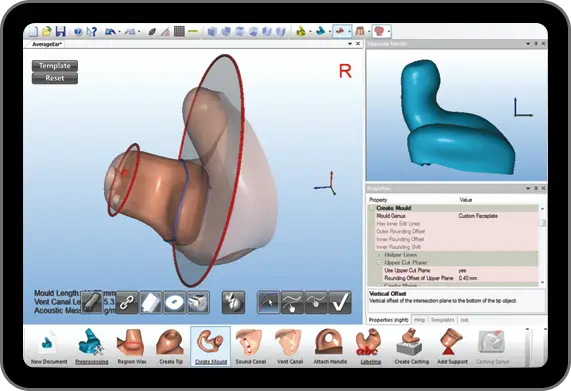Go to the Create Tip step

pyautogui.click(x=171, y=346)
